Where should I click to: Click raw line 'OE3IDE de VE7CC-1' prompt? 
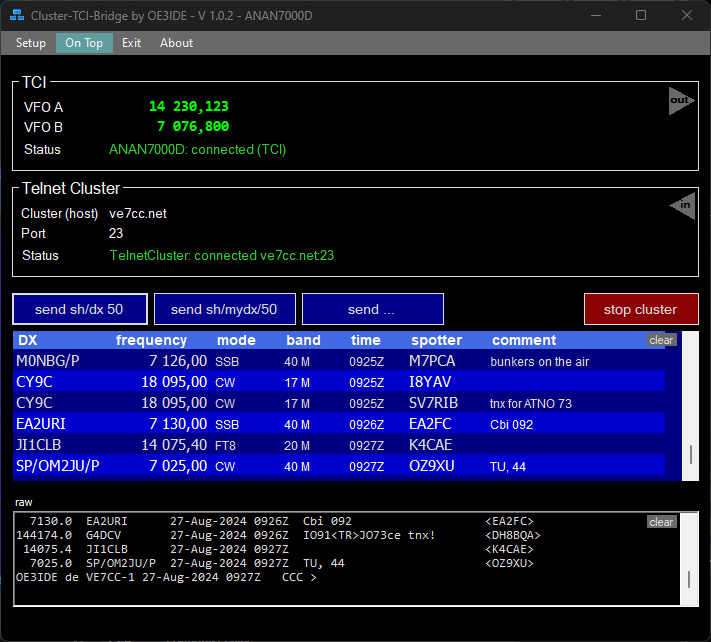(x=166, y=577)
